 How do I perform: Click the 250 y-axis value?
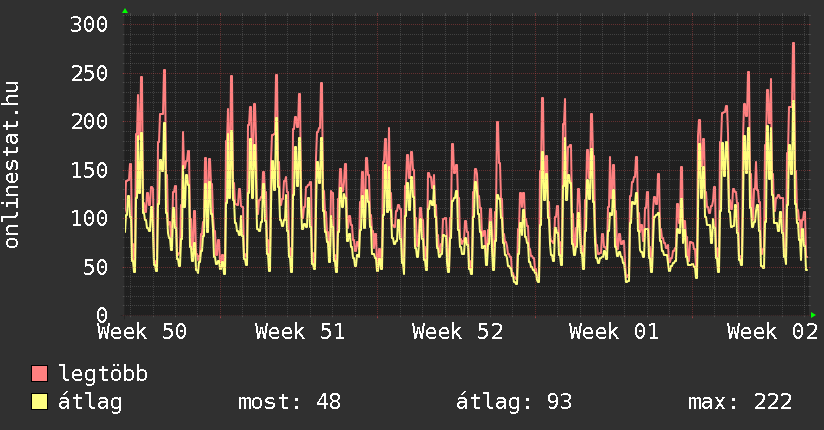[x=88, y=73]
